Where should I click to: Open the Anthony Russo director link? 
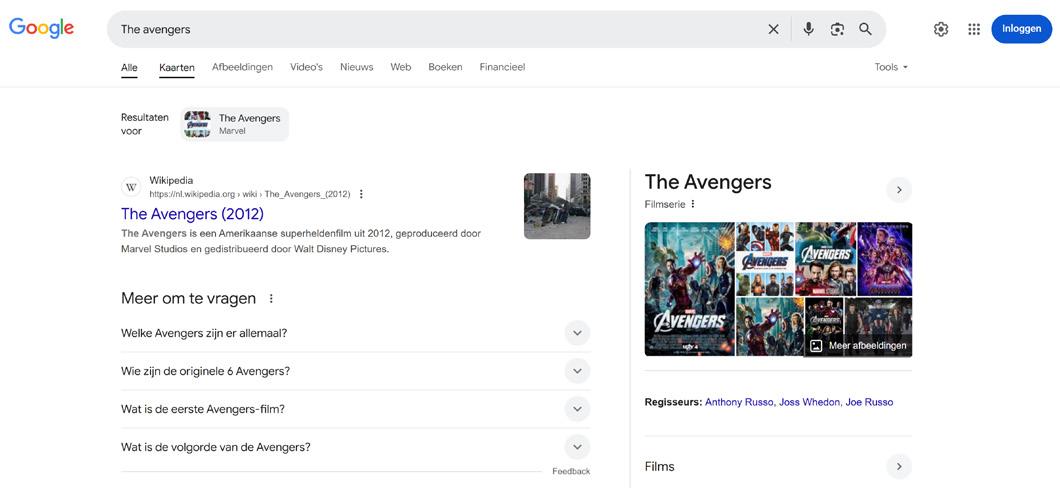point(739,402)
